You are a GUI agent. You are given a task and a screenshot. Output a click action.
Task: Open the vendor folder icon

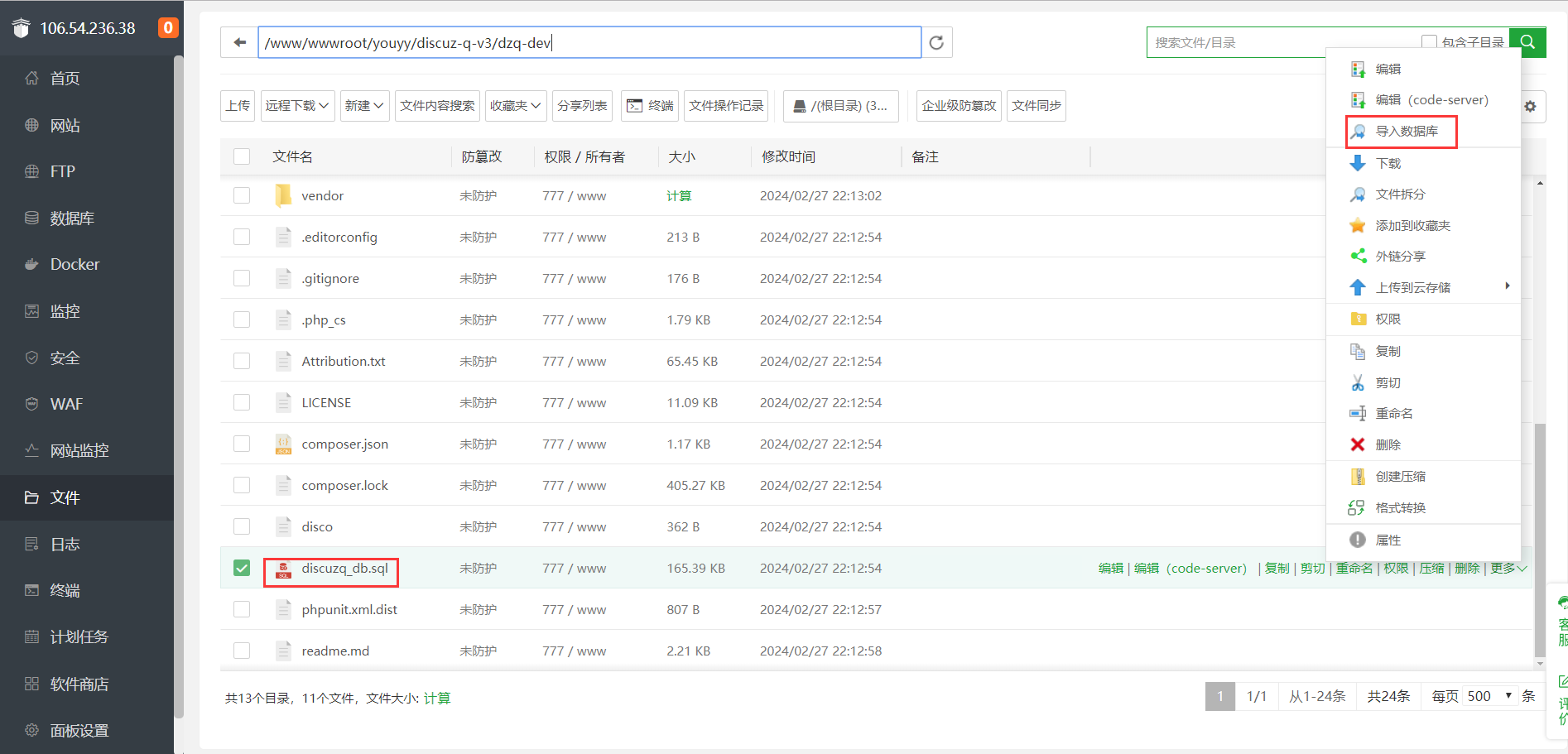[283, 195]
